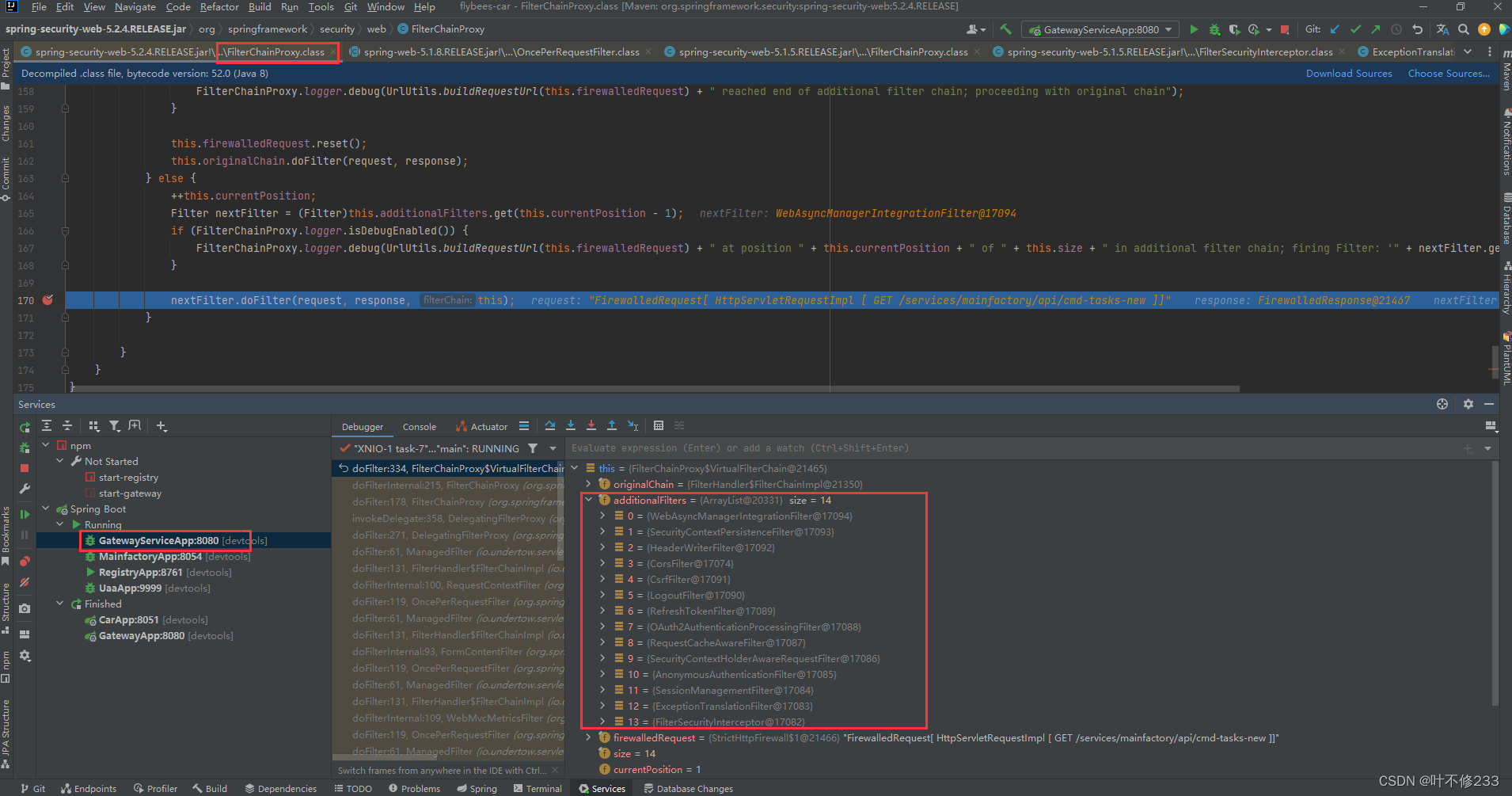The height and width of the screenshot is (796, 1512).
Task: Click the Evaluate expression input field
Action: coord(1013,448)
